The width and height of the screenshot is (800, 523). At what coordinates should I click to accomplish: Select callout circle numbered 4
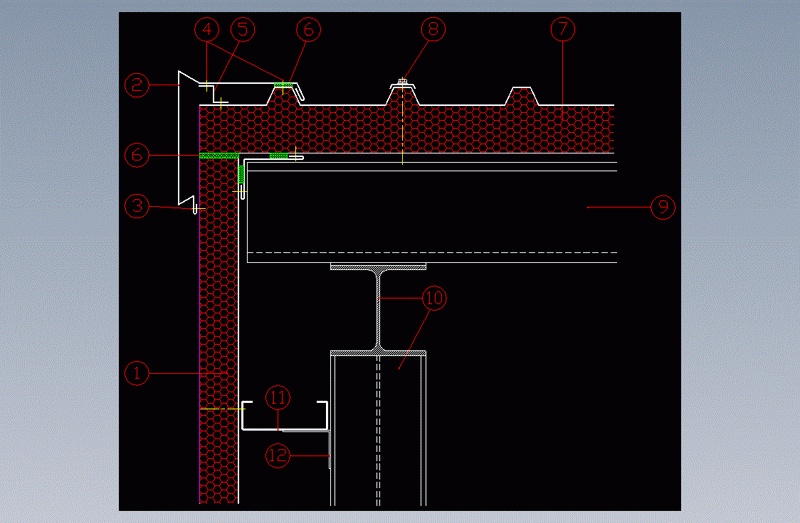208,29
